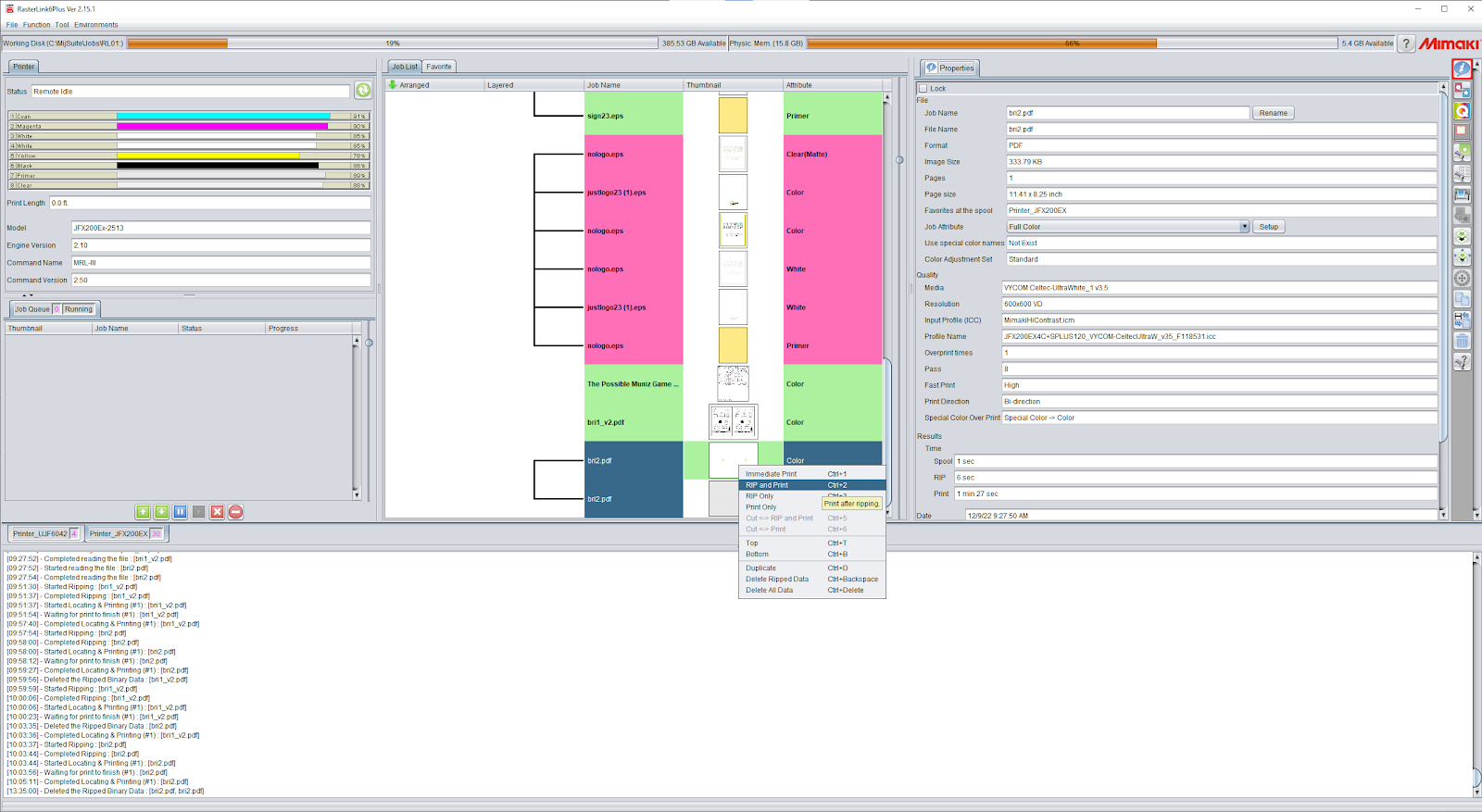Click the duplicate pages sidebar icon
This screenshot has width=1482, height=812.
pos(1462,299)
